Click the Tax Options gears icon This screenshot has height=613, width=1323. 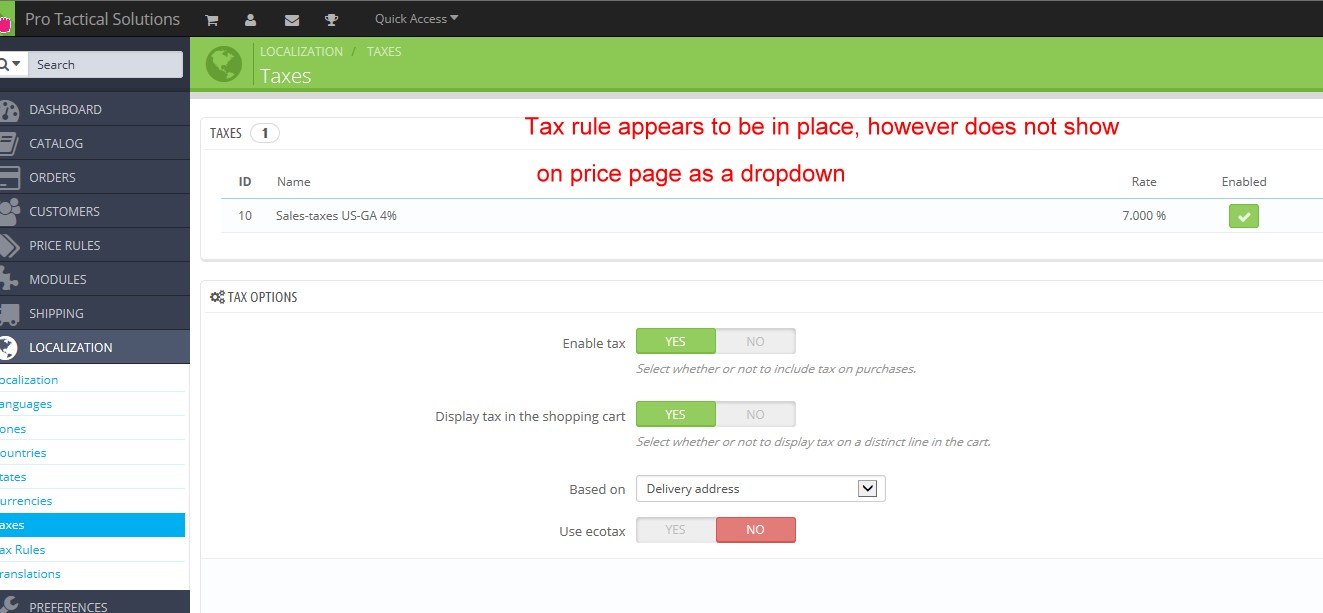pyautogui.click(x=217, y=297)
